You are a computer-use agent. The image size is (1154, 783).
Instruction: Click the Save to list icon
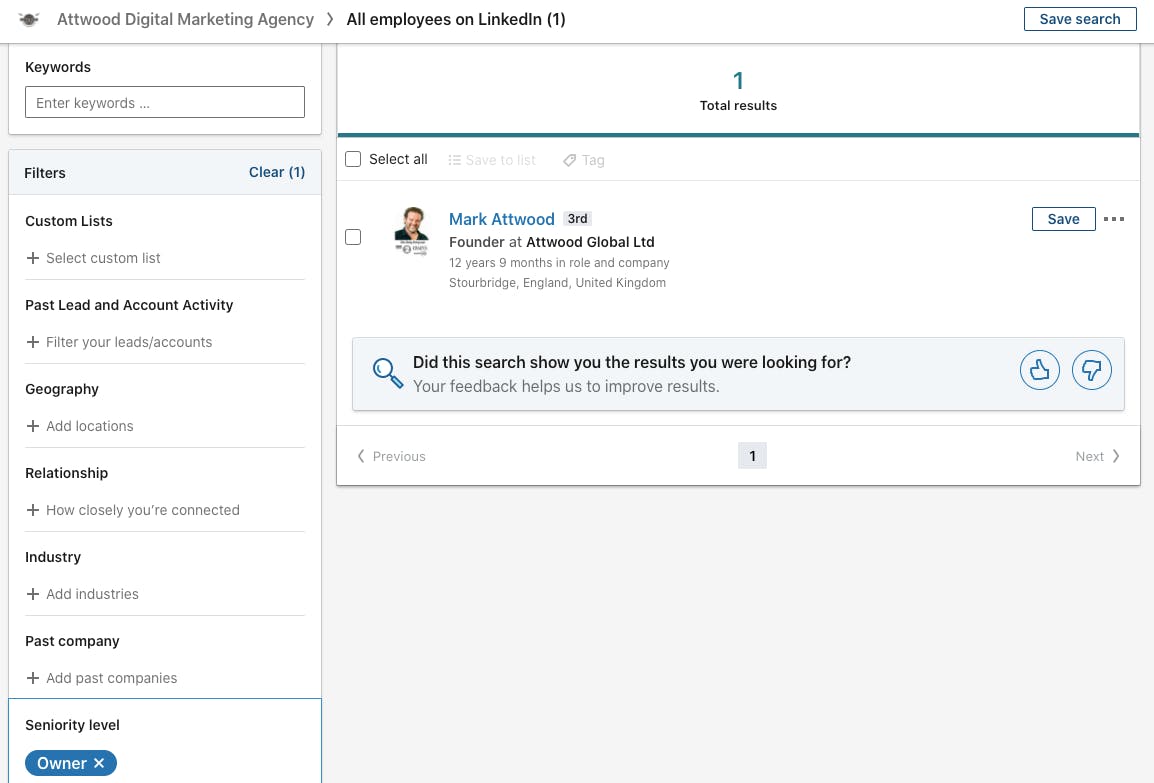(x=454, y=160)
